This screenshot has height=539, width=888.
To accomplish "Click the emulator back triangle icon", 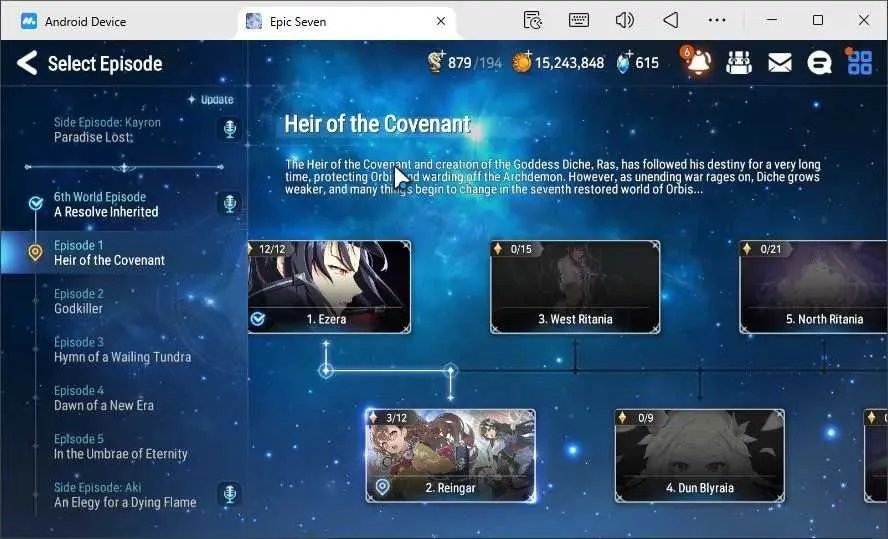I will point(671,20).
